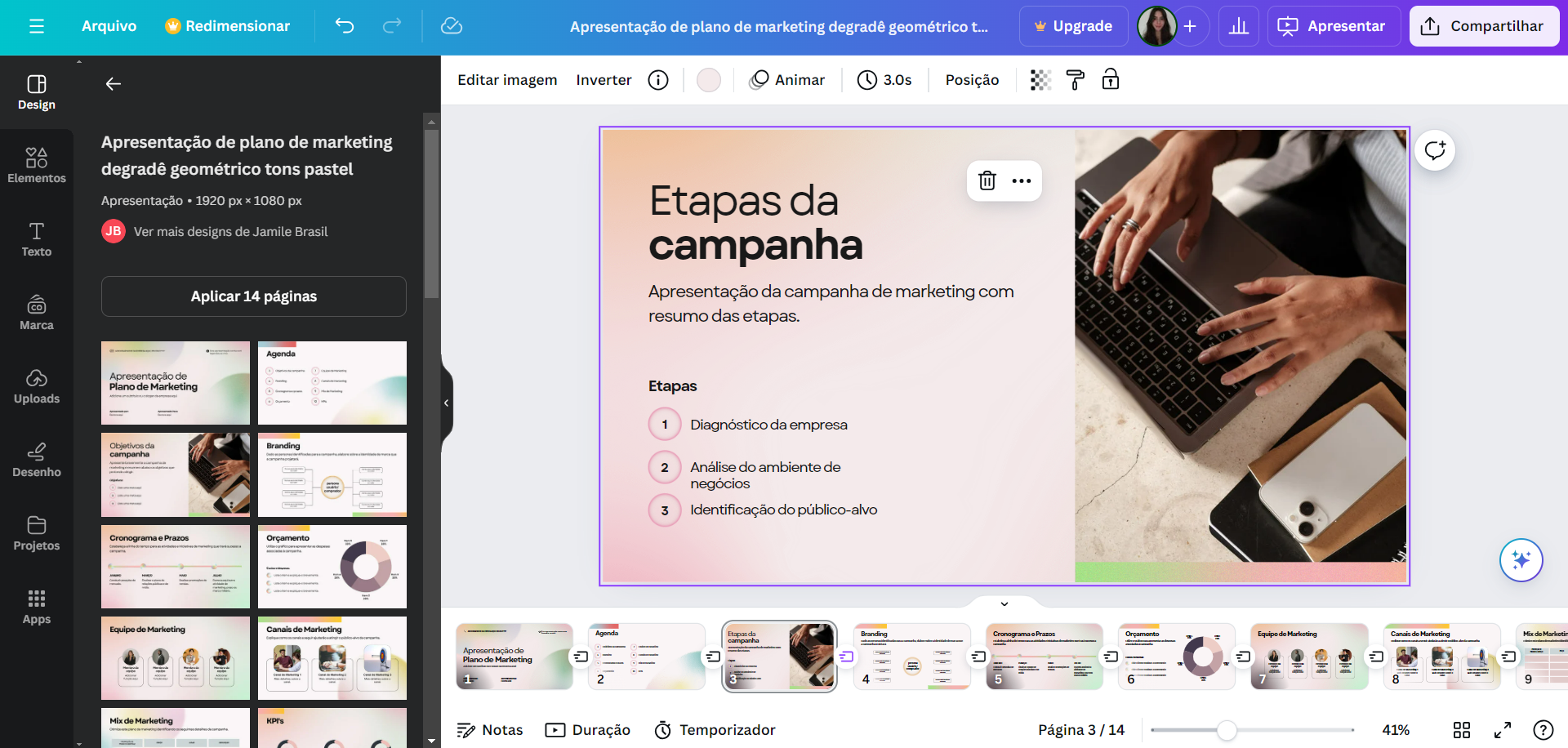Add a comment with bubble icon

click(x=1435, y=150)
